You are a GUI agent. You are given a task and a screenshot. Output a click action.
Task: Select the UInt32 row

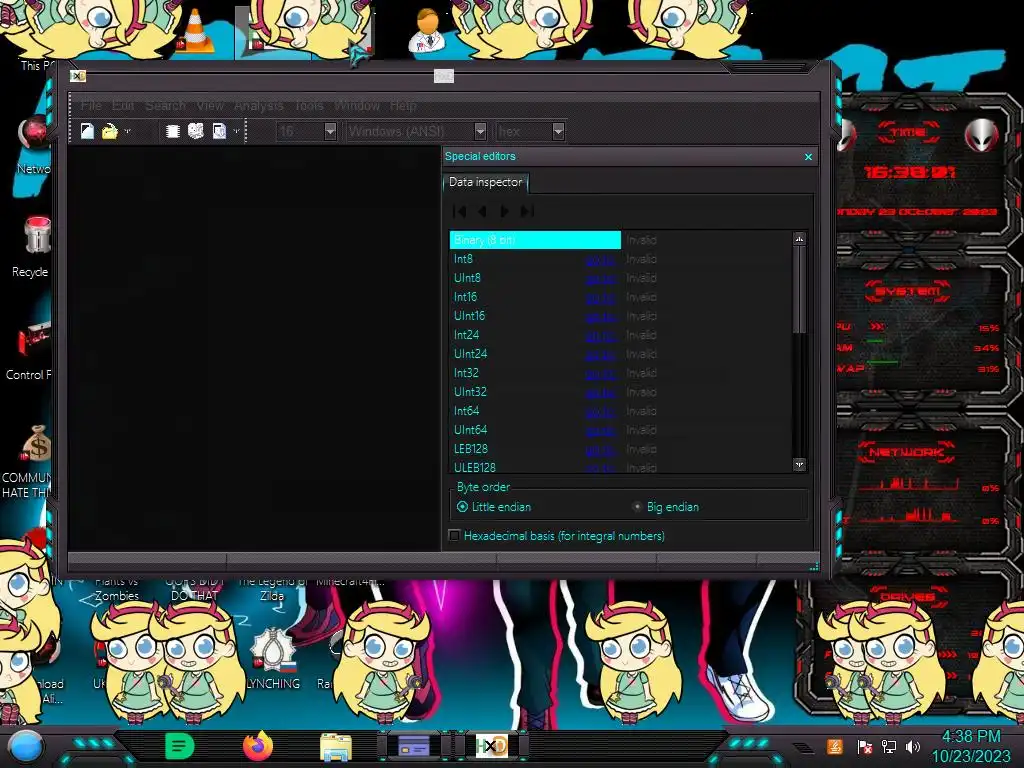(x=620, y=392)
